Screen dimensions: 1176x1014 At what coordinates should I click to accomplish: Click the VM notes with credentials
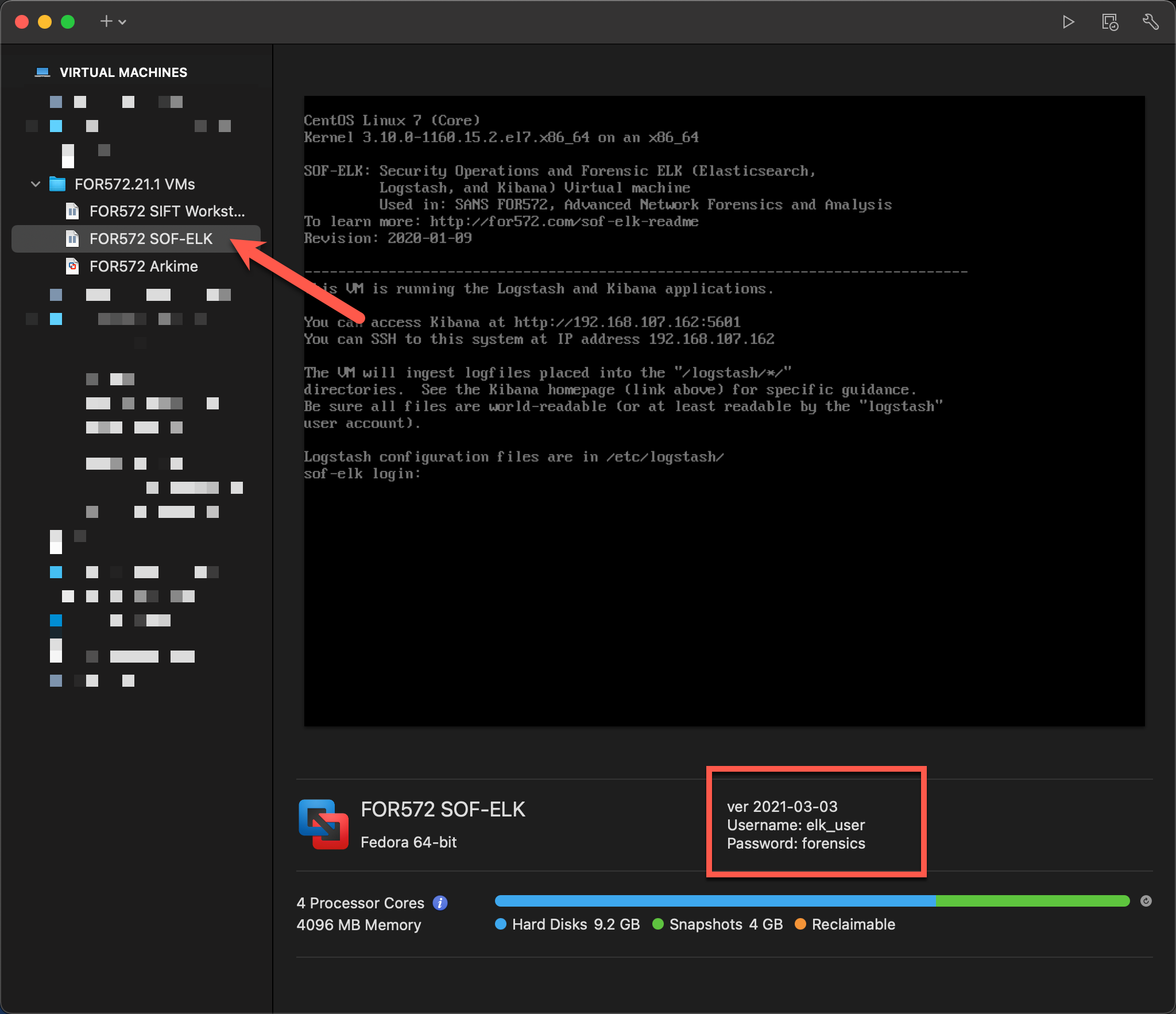tap(796, 825)
